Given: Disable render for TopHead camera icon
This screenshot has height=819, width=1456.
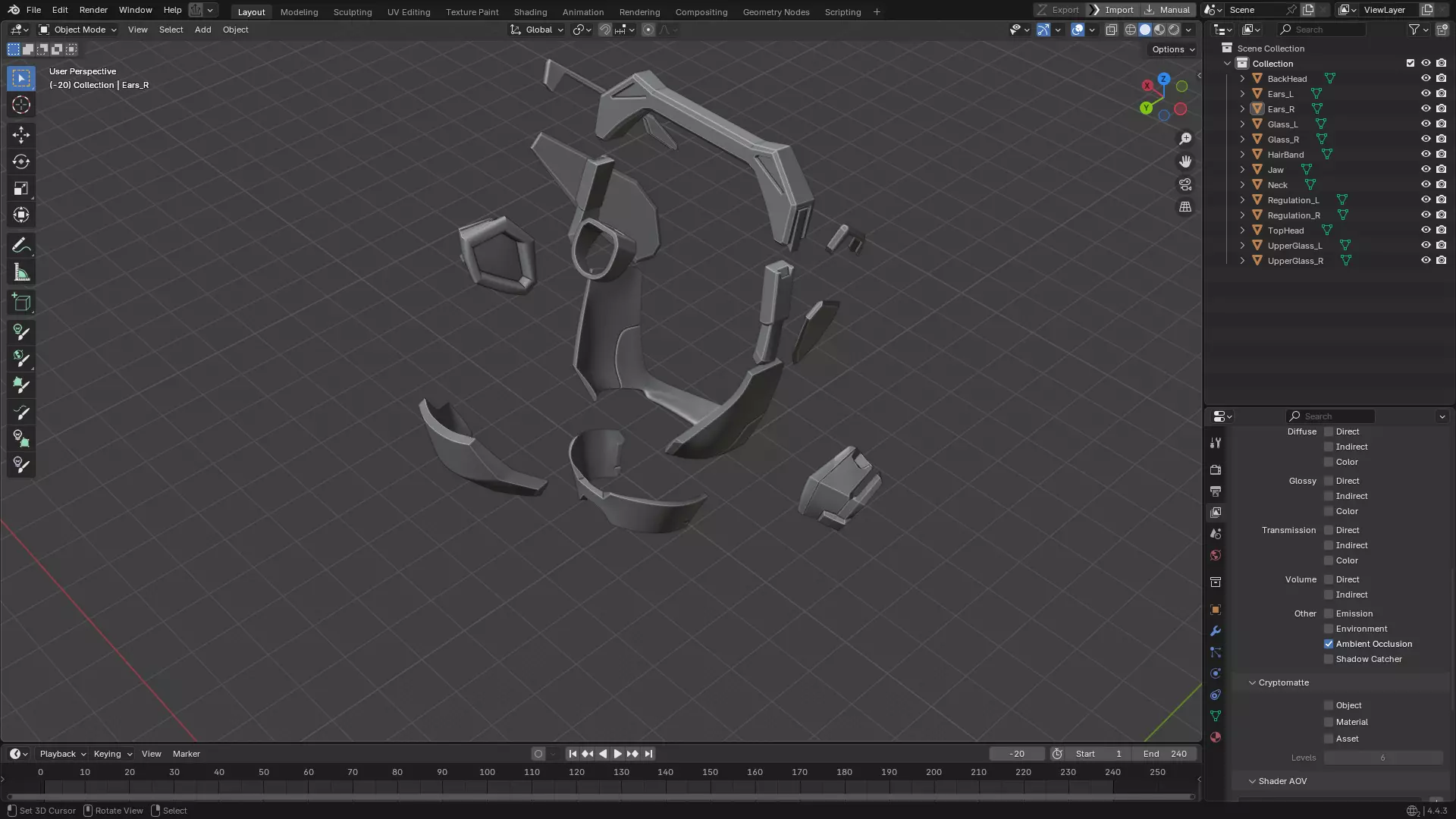Looking at the screenshot, I should coord(1442,230).
